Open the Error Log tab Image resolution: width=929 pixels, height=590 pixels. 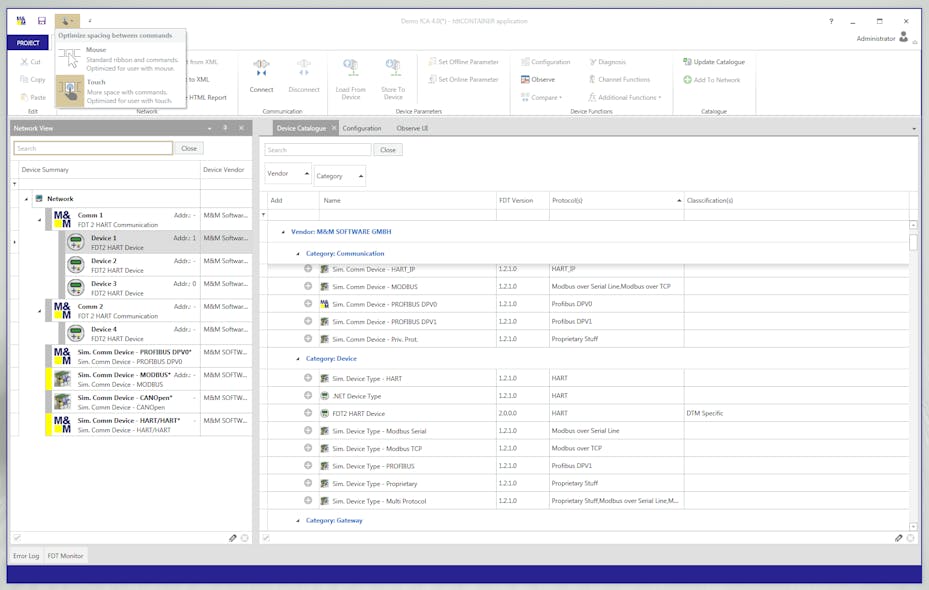pos(26,556)
